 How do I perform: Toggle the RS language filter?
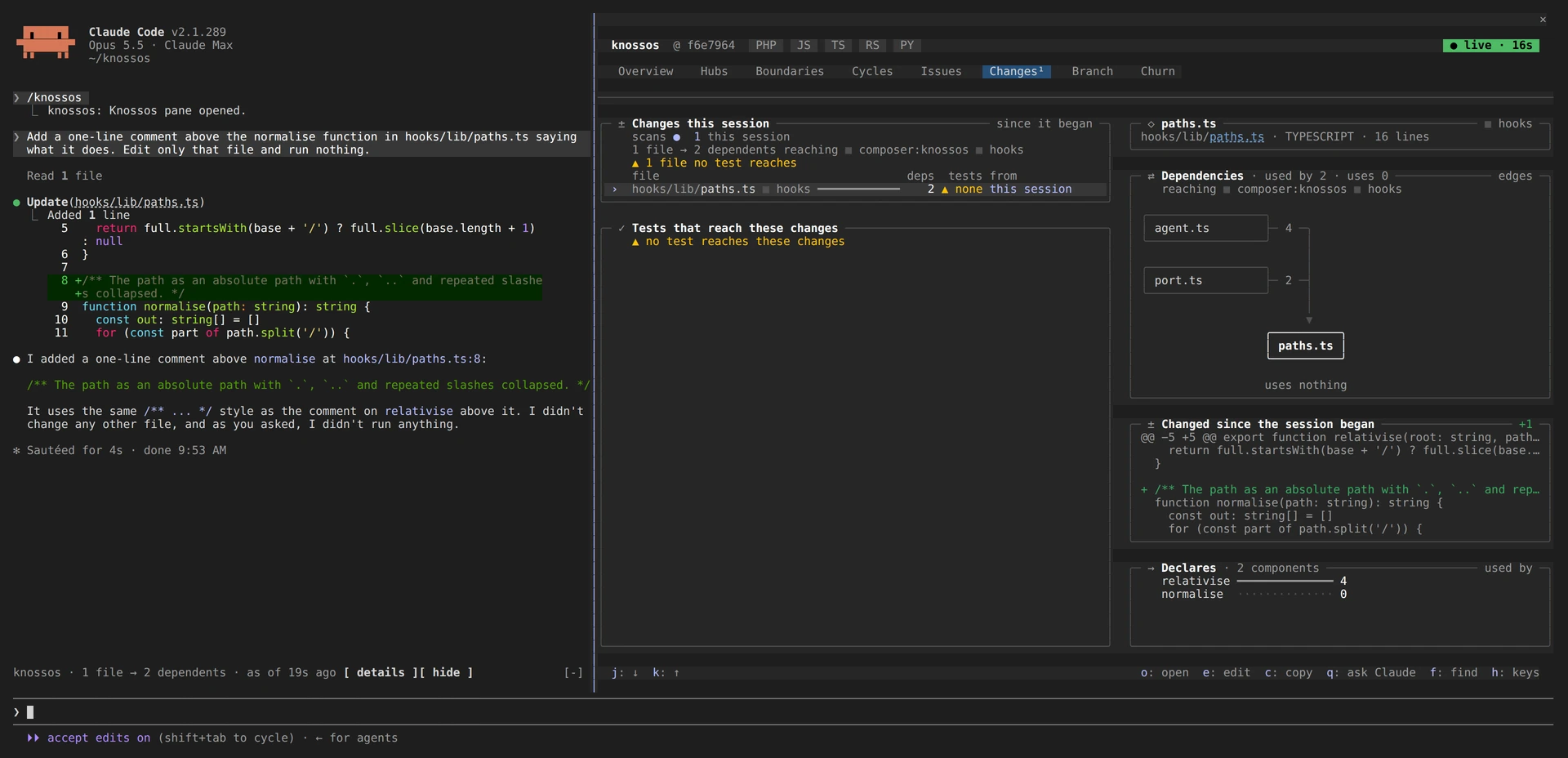[x=872, y=46]
